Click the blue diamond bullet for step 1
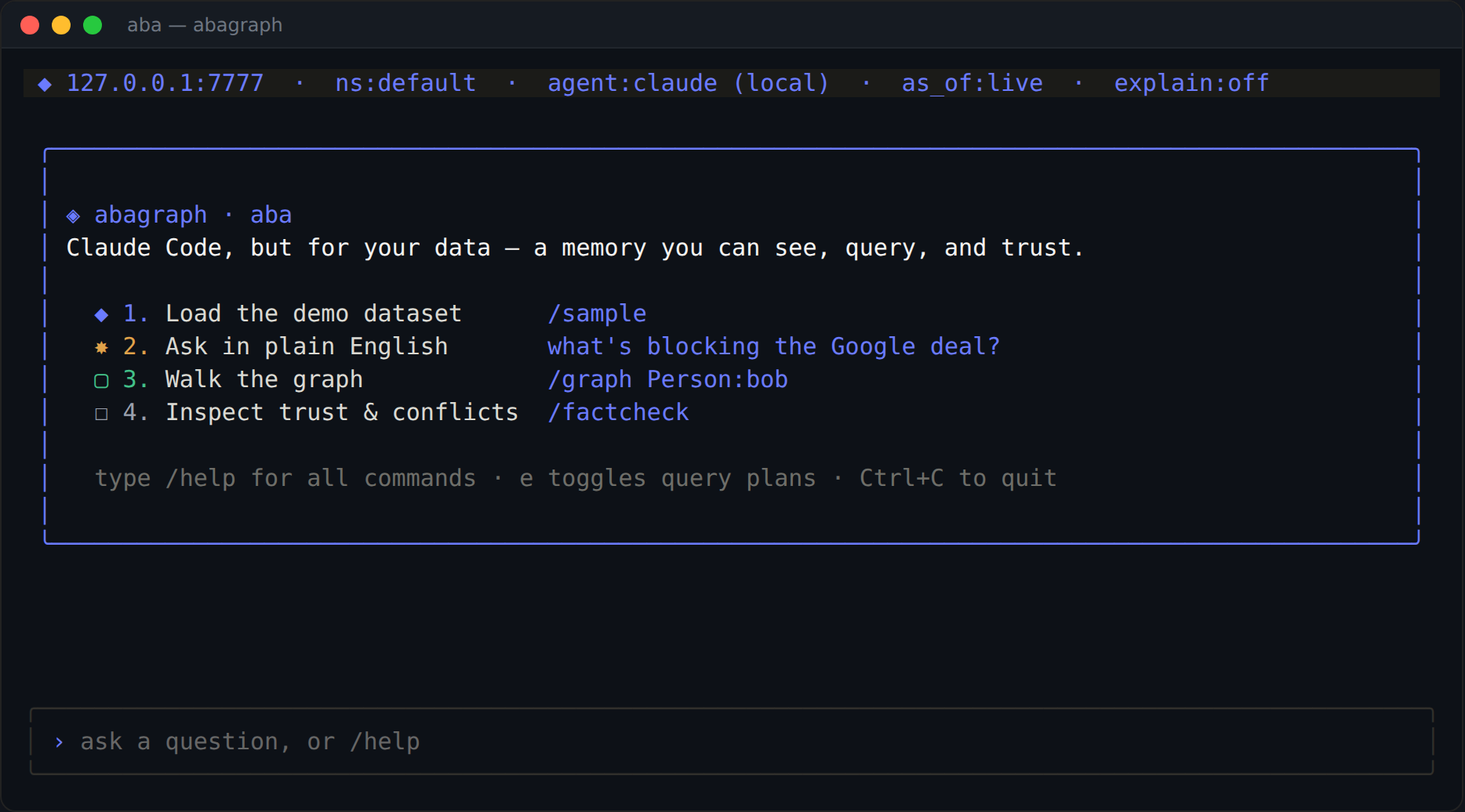1465x812 pixels. pyautogui.click(x=101, y=314)
